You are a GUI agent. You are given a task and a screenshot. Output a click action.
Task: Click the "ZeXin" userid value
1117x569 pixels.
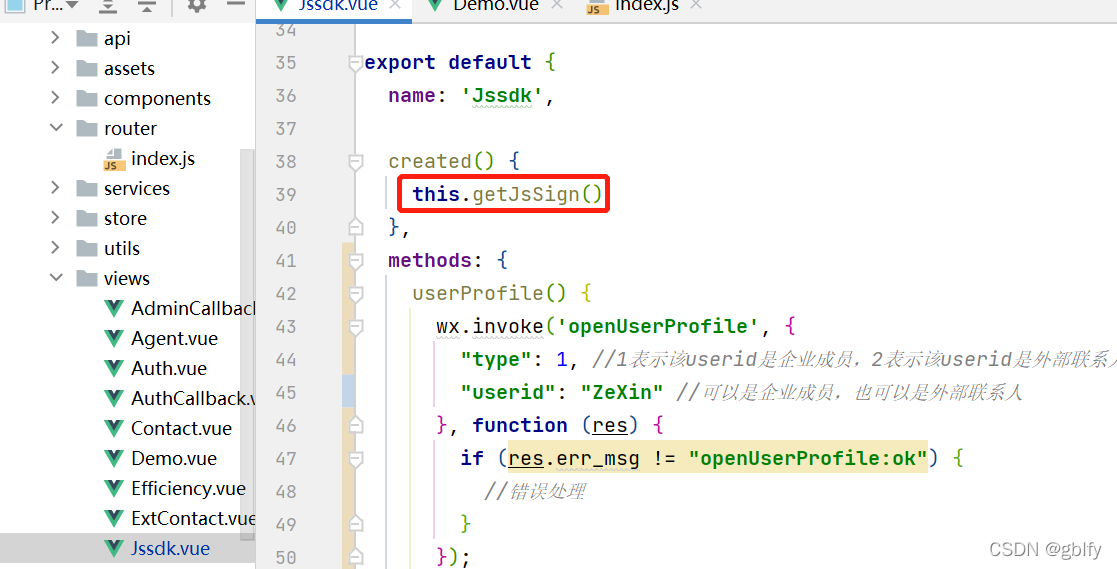coord(622,392)
